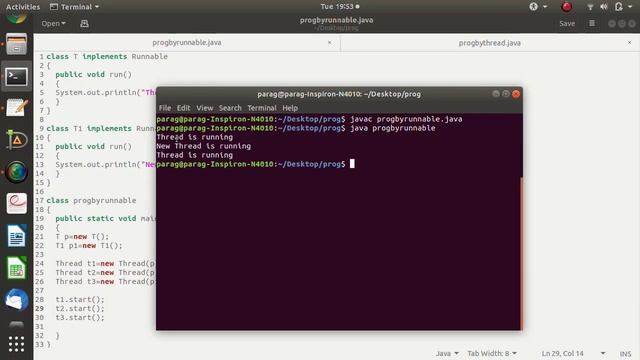
Task: Open the drawing compass app in dock
Action: 16,140
